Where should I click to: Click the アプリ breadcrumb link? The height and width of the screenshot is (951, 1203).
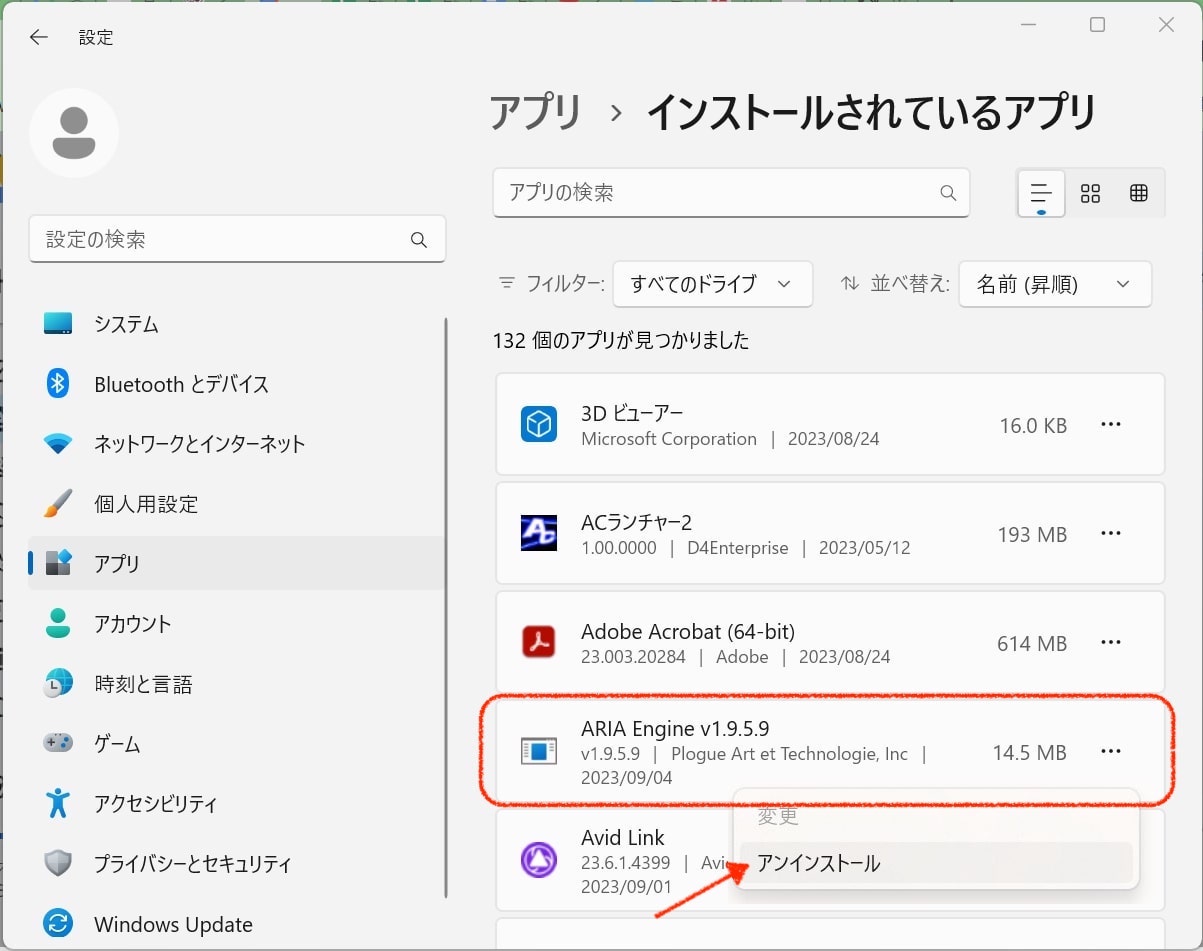pos(535,112)
